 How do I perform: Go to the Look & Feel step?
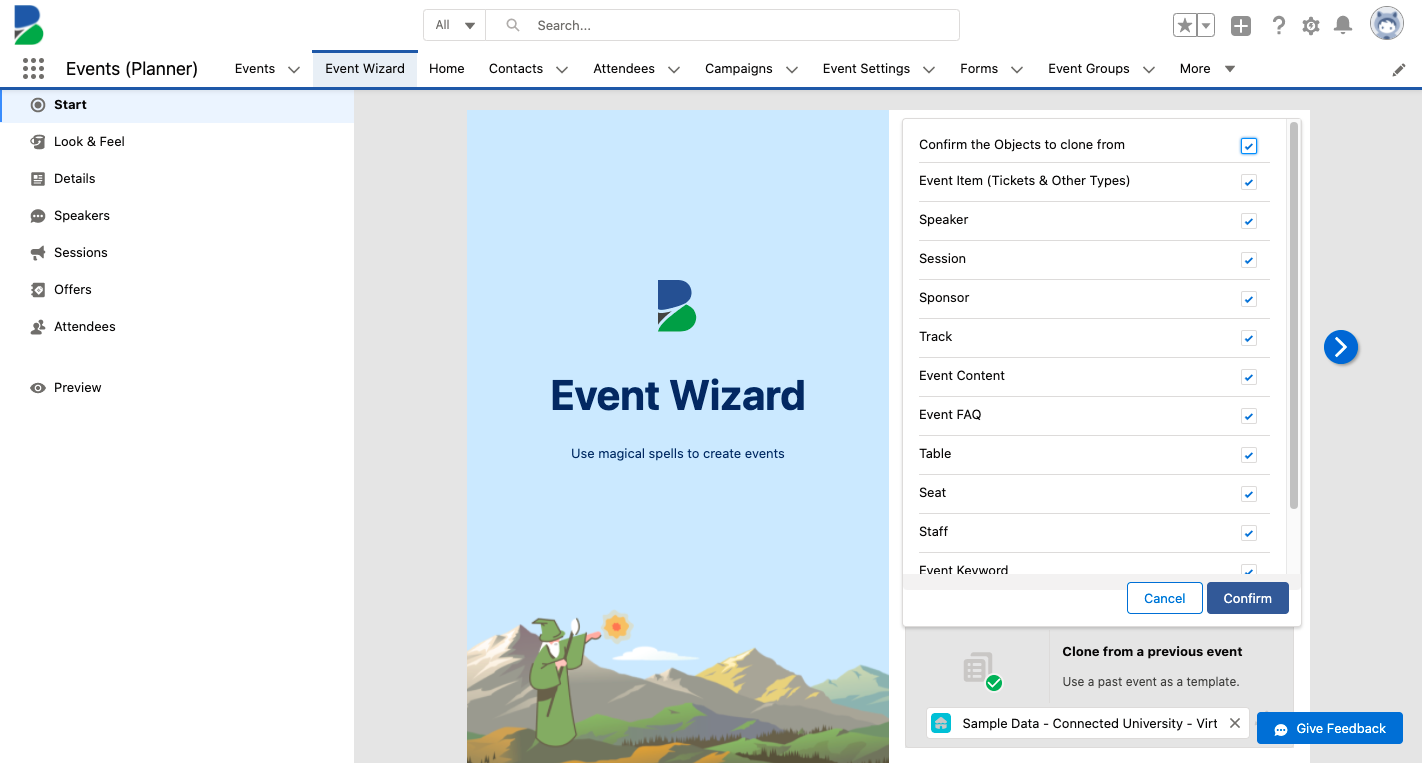(x=89, y=142)
